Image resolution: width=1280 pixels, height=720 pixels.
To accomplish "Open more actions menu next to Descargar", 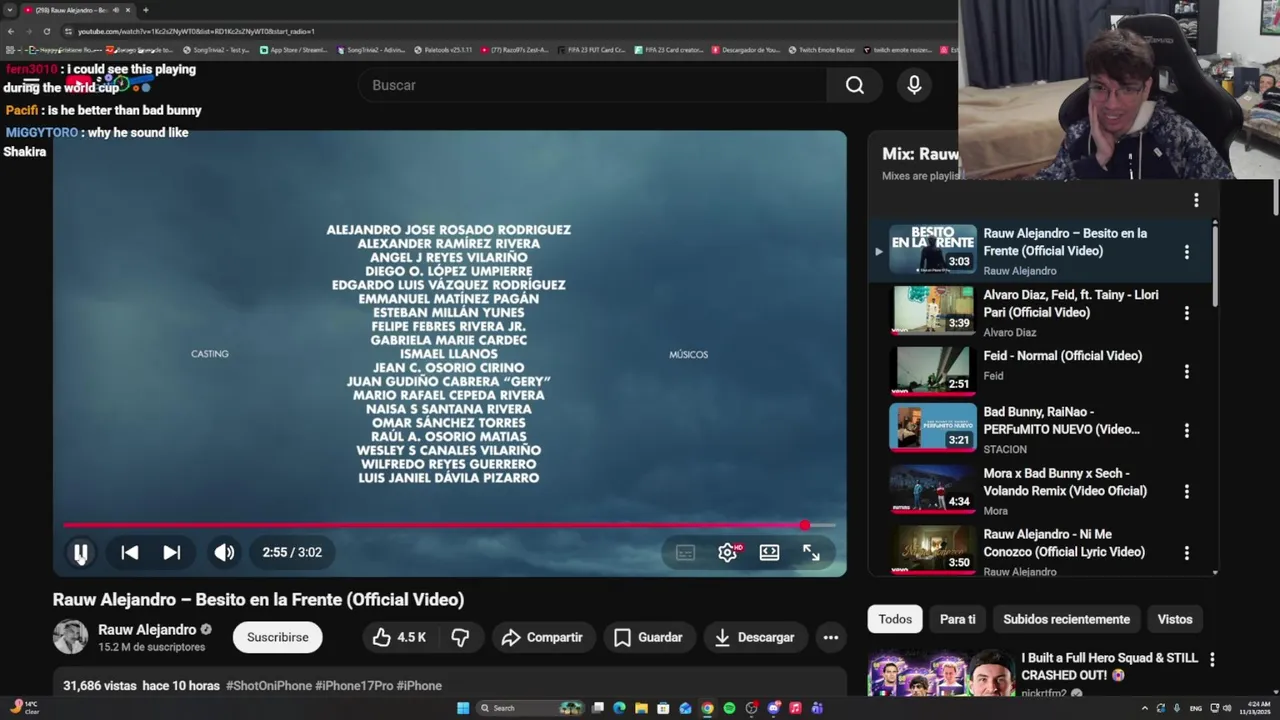I will click(831, 637).
